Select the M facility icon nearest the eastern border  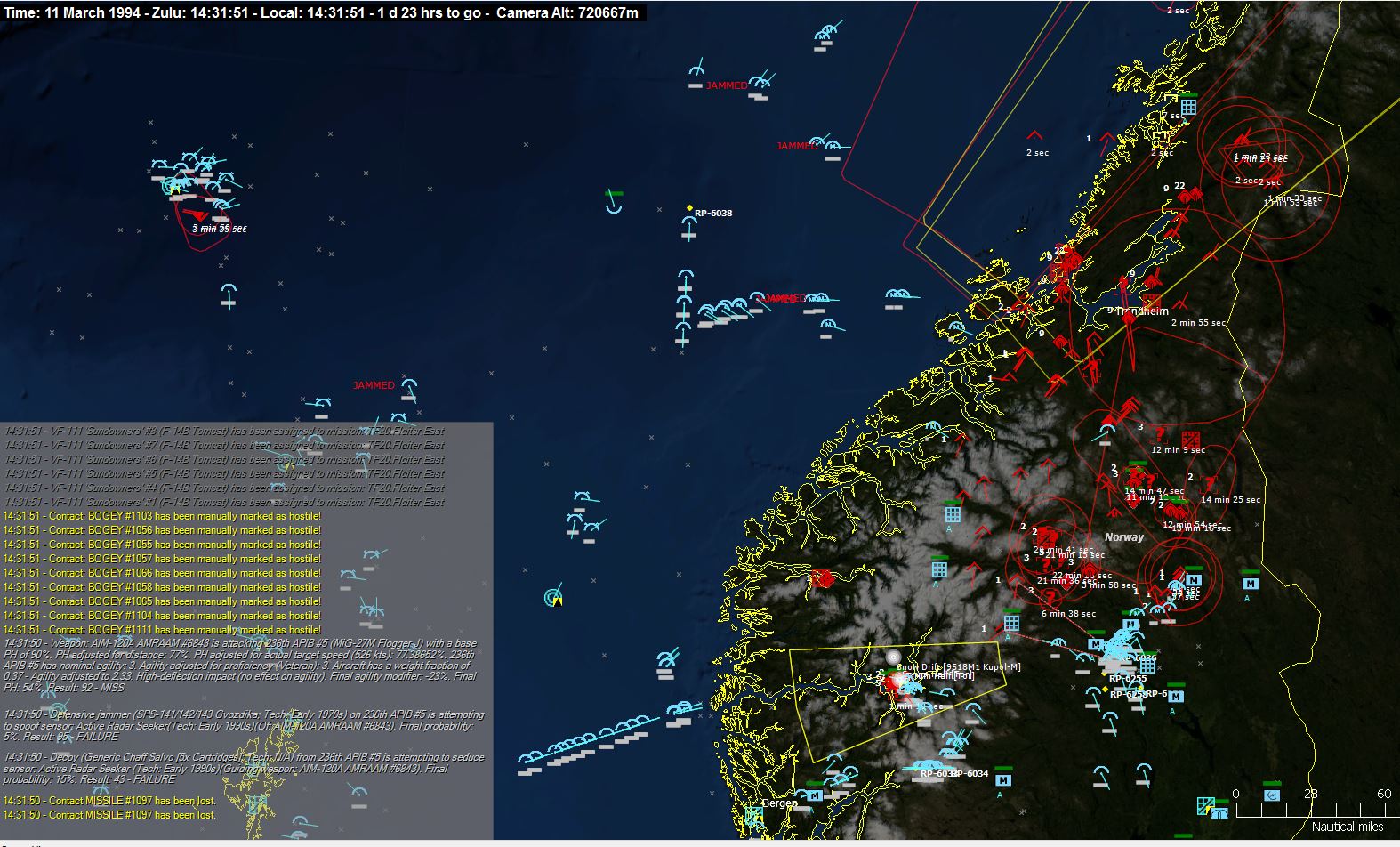(1251, 584)
